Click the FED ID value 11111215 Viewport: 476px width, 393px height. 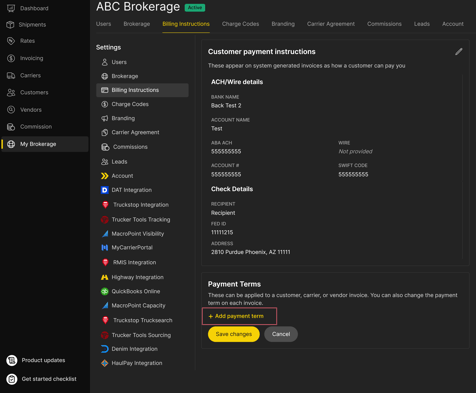coord(222,232)
